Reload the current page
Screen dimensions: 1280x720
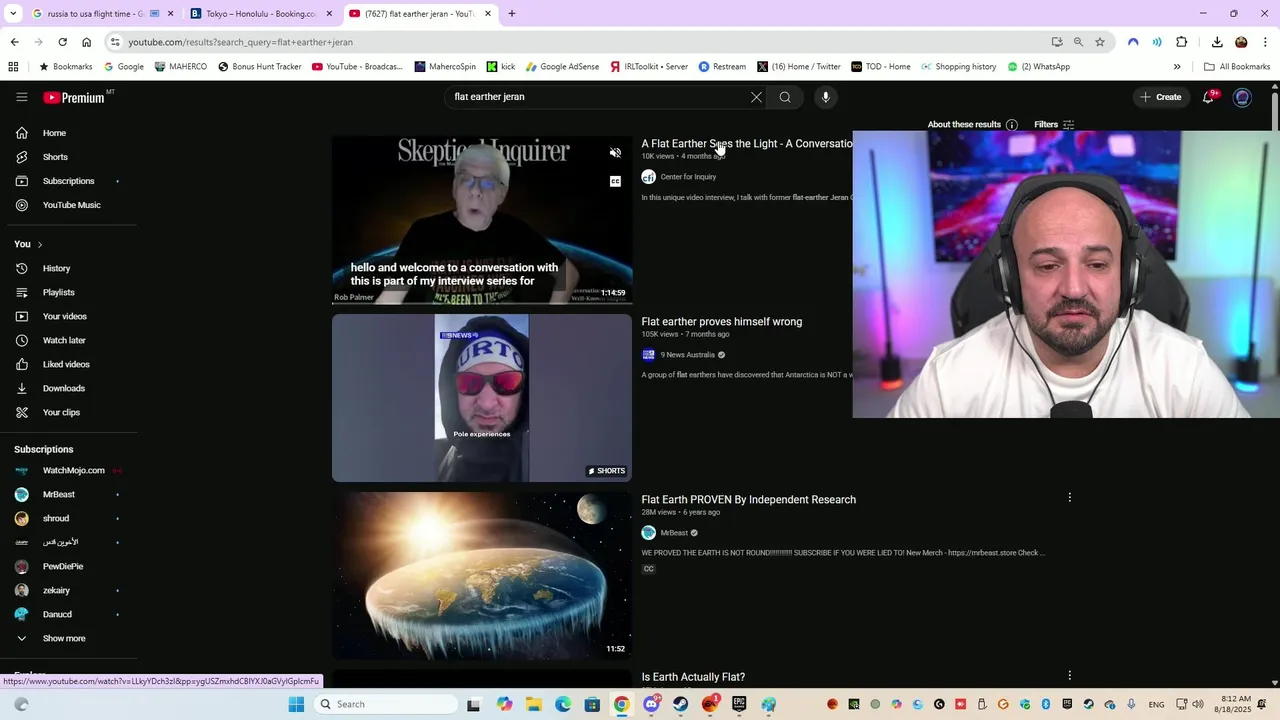62,42
